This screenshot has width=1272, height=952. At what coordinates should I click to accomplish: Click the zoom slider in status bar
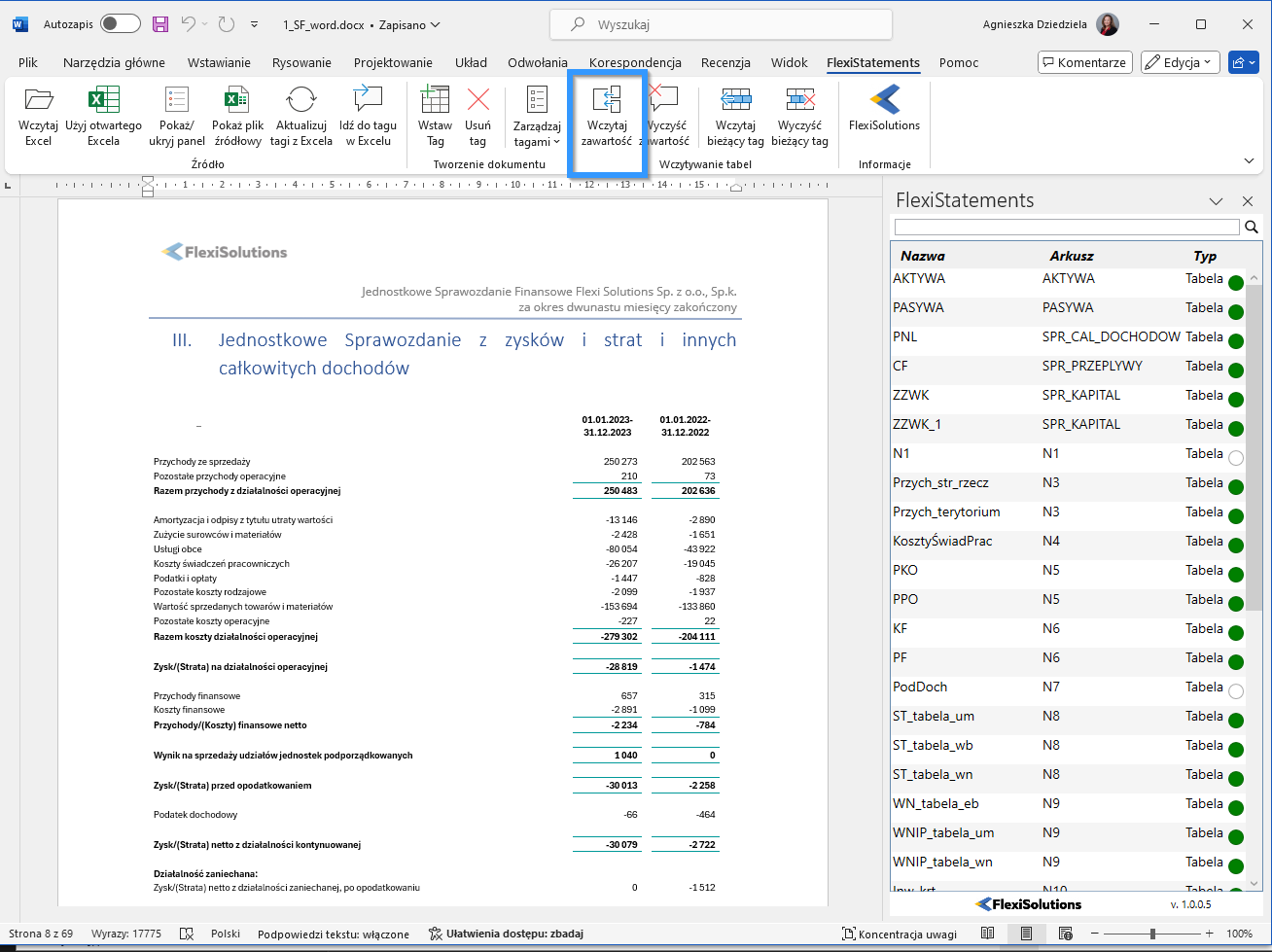[1150, 934]
